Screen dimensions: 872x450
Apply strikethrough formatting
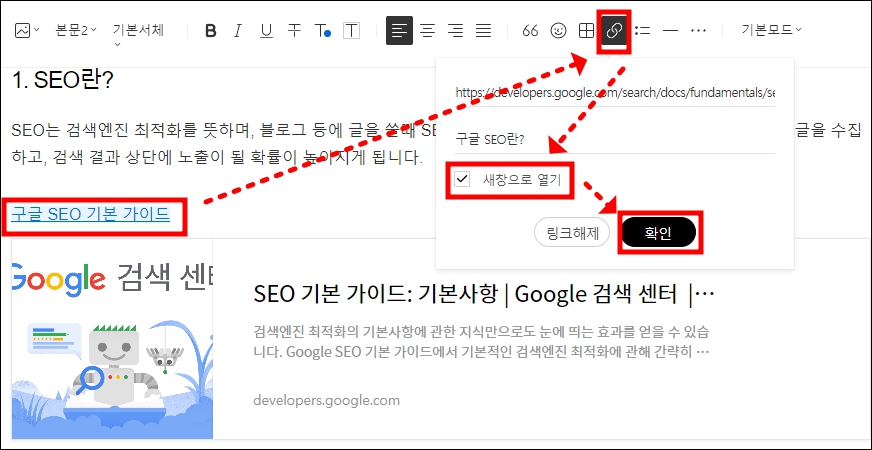pyautogui.click(x=294, y=31)
